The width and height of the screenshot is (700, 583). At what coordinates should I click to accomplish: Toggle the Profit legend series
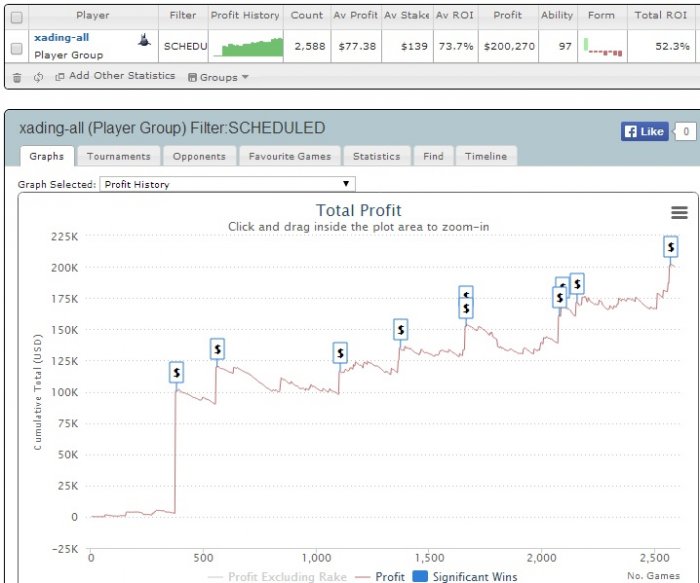coord(380,577)
